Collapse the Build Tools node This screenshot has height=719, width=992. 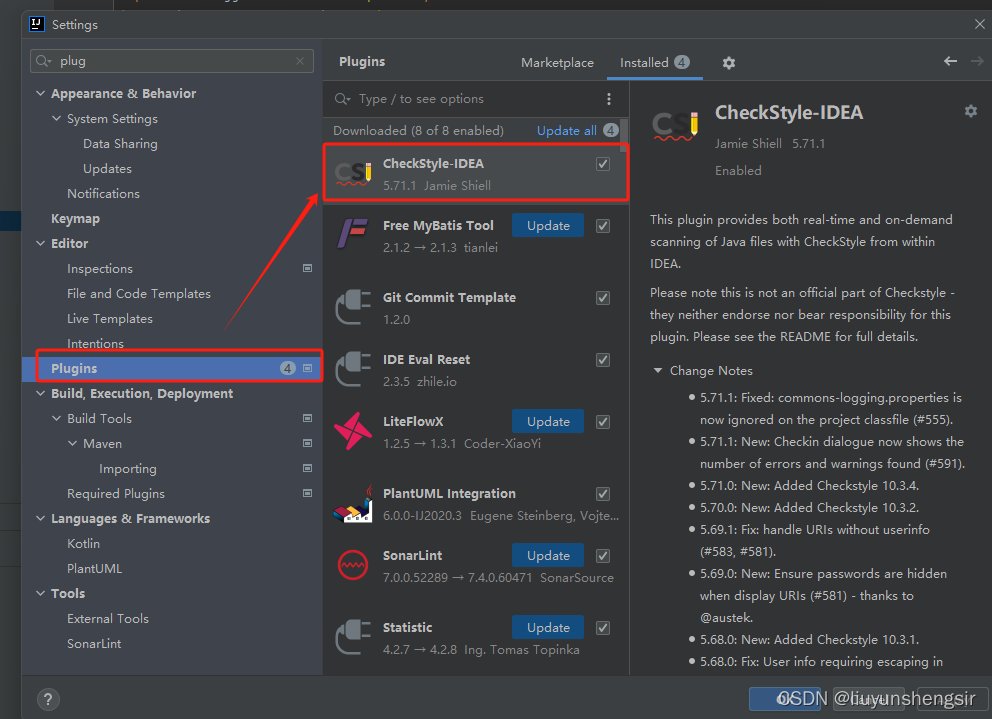pyautogui.click(x=56, y=418)
